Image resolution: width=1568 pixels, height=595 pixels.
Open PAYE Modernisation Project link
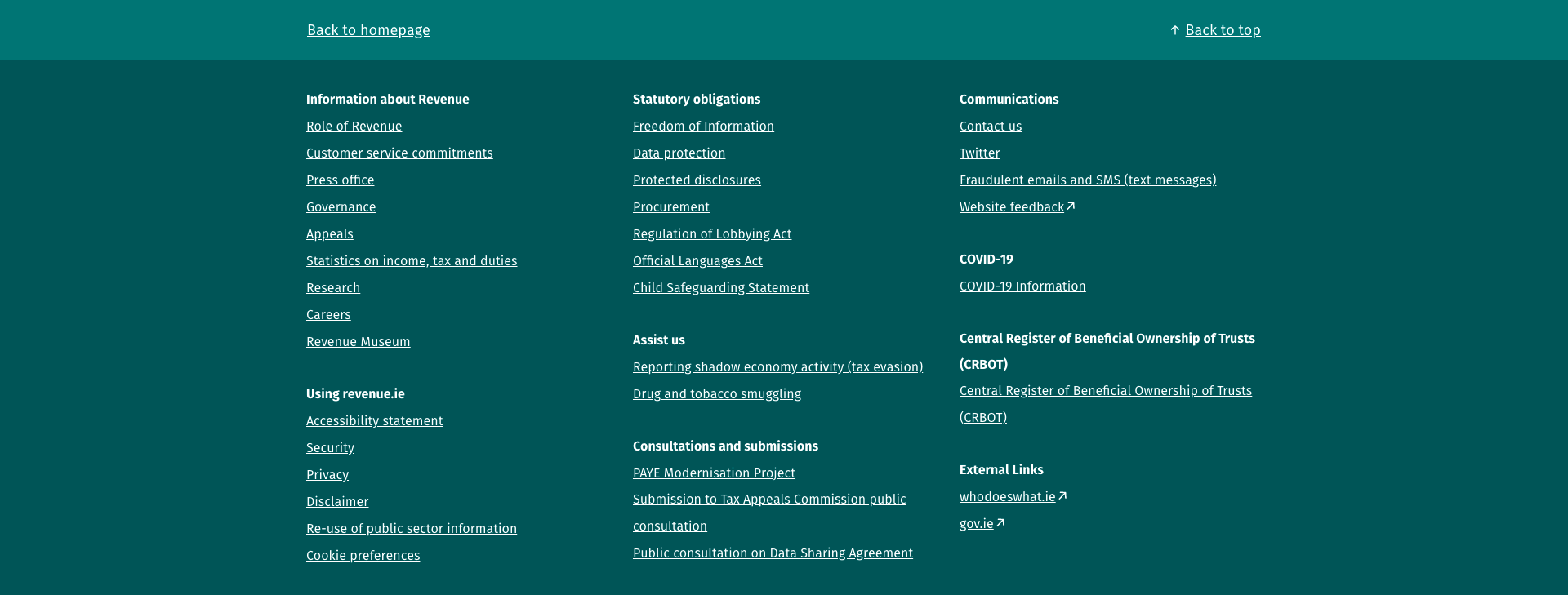714,473
